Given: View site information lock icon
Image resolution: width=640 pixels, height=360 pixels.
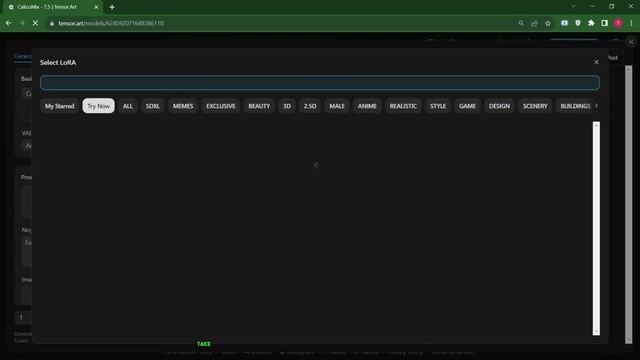Looking at the screenshot, I should coord(52,23).
